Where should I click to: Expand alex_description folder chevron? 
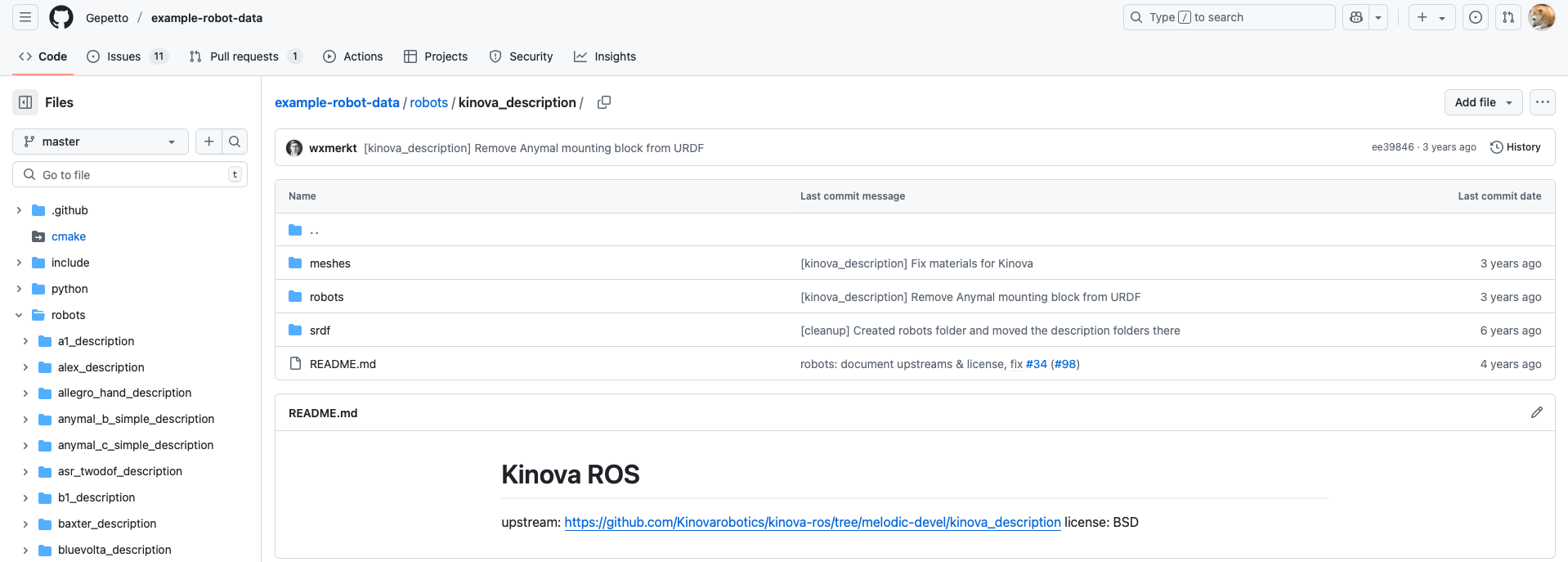(25, 367)
